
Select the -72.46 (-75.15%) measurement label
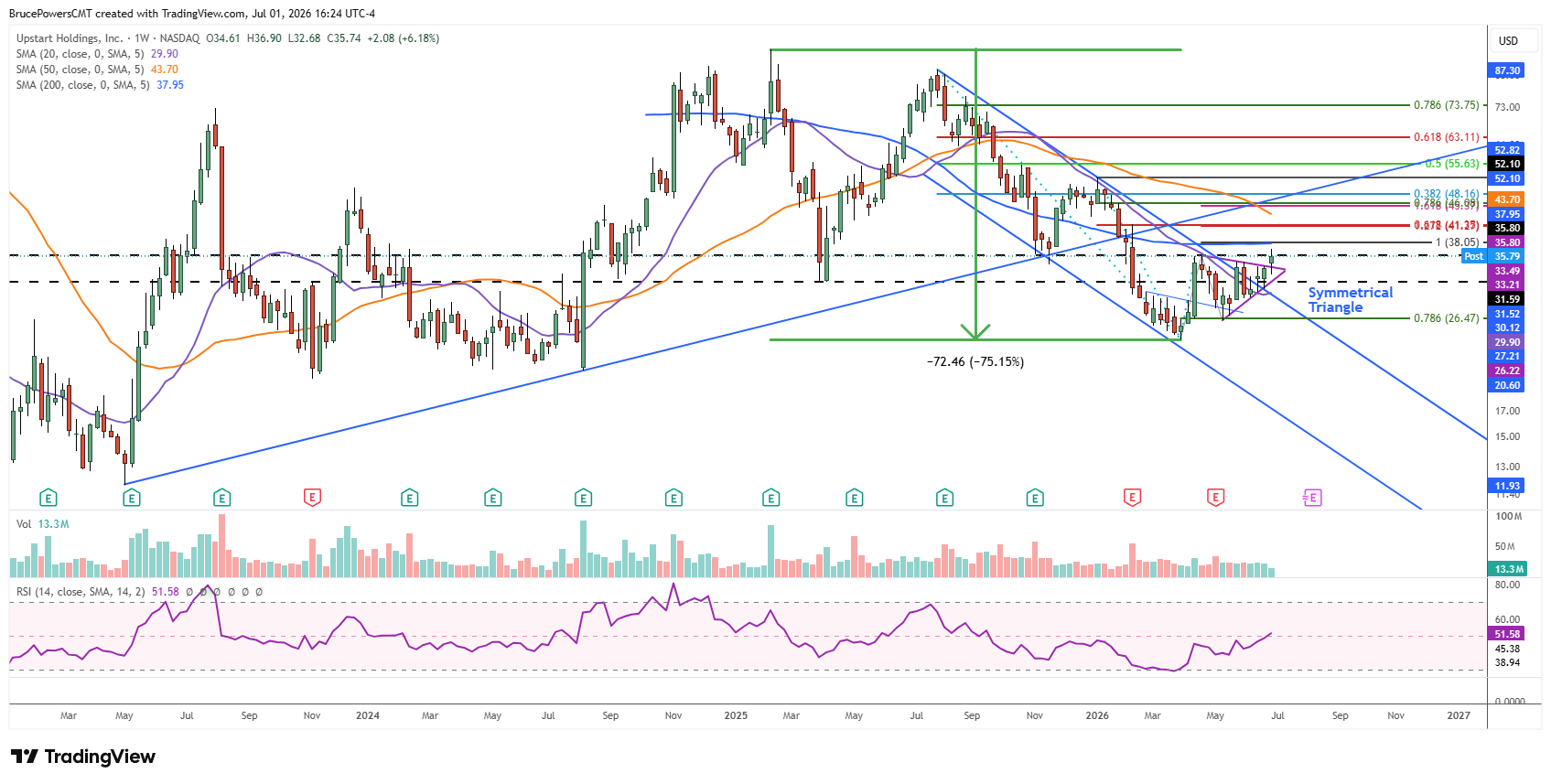coord(975,361)
